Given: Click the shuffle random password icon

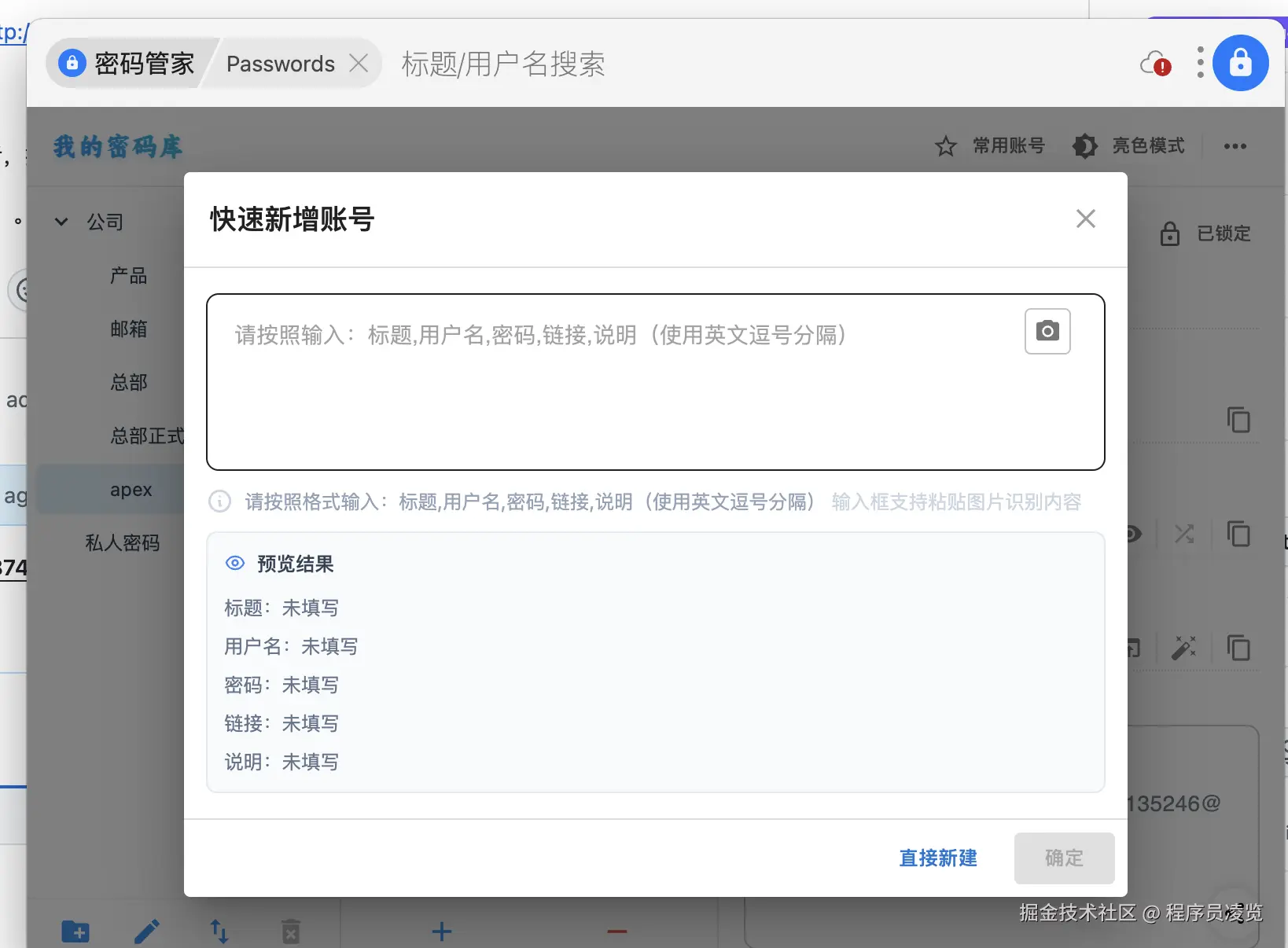Looking at the screenshot, I should (x=1185, y=534).
